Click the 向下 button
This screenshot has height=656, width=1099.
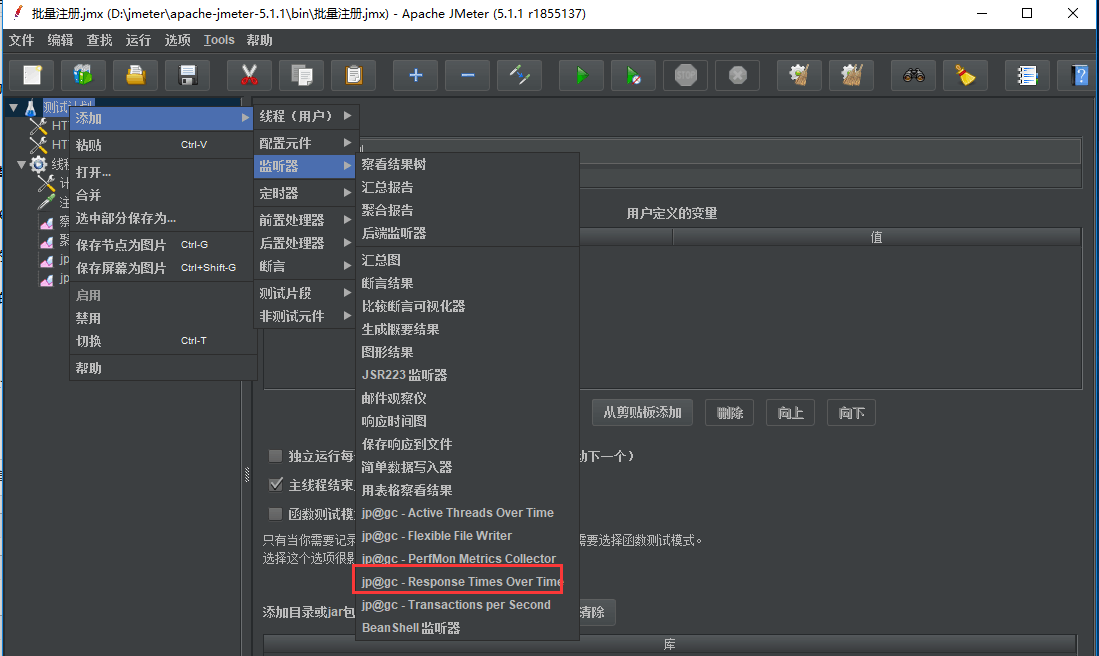(852, 413)
